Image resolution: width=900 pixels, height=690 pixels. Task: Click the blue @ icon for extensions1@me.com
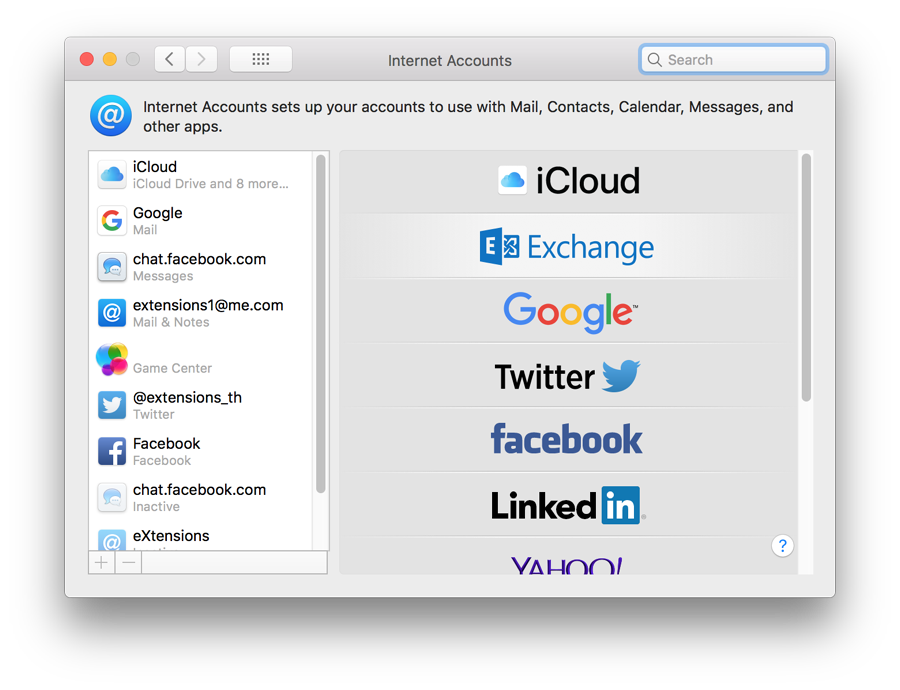(x=112, y=313)
